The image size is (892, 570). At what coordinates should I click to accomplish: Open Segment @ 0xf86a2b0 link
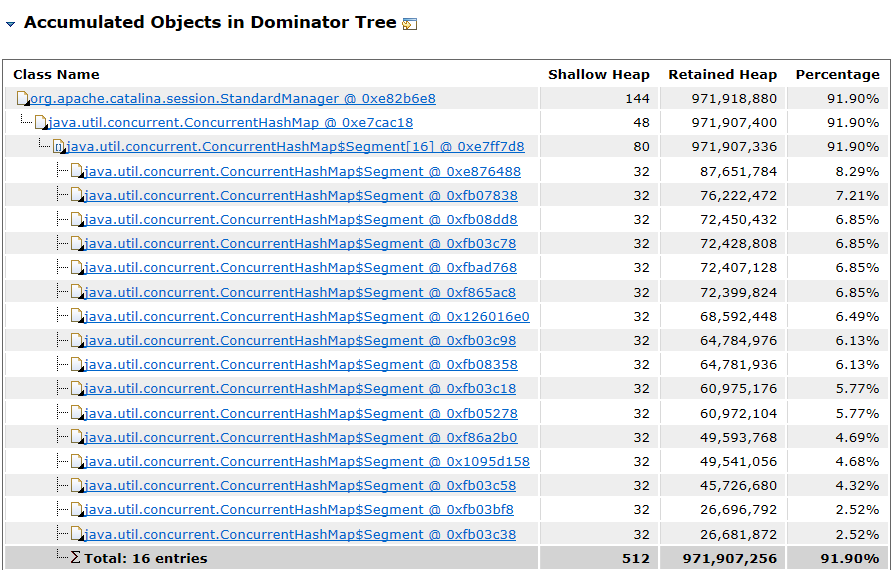coord(301,437)
